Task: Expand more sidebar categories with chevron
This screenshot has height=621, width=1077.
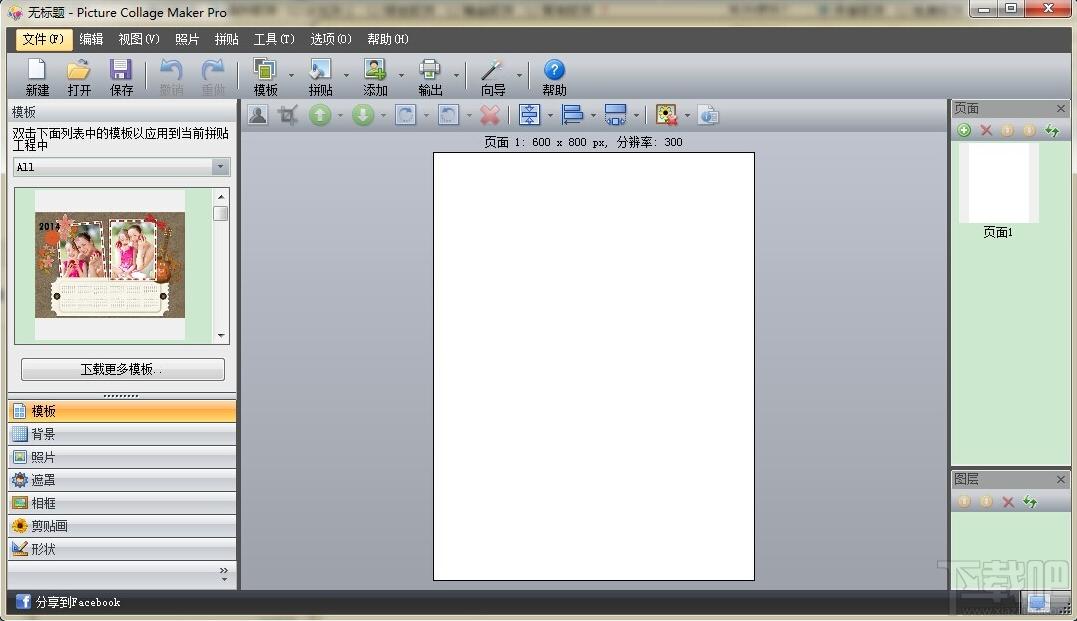Action: 224,574
